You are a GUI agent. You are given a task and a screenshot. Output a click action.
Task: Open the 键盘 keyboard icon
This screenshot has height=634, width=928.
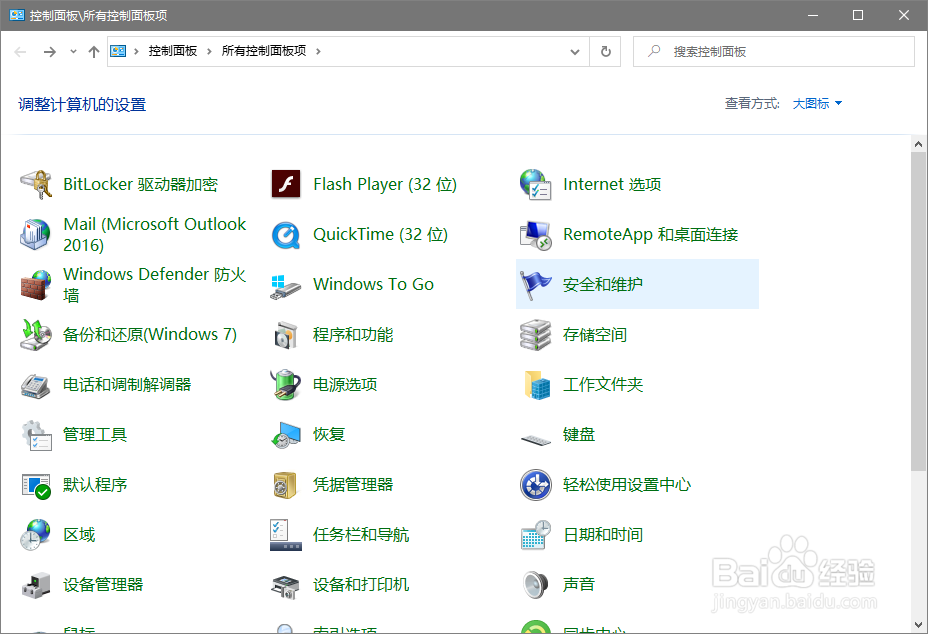click(536, 439)
